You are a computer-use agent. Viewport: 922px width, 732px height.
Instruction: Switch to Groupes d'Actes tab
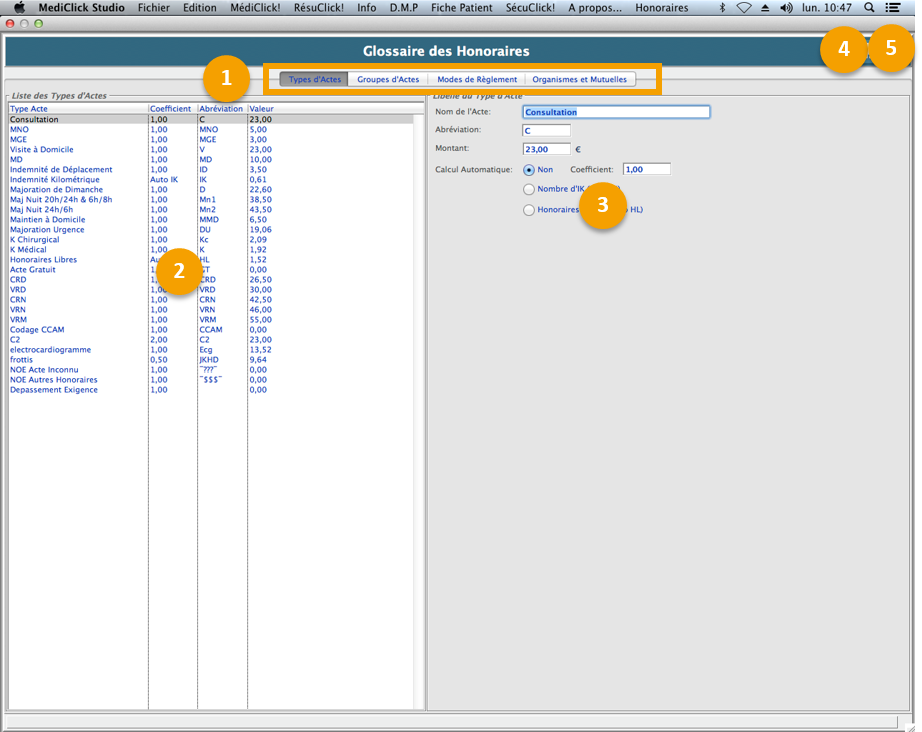pos(388,79)
